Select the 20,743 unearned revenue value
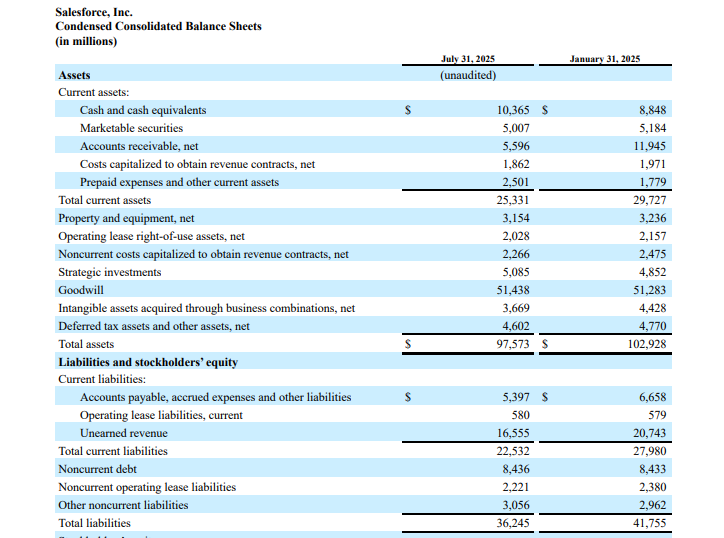 [x=650, y=433]
